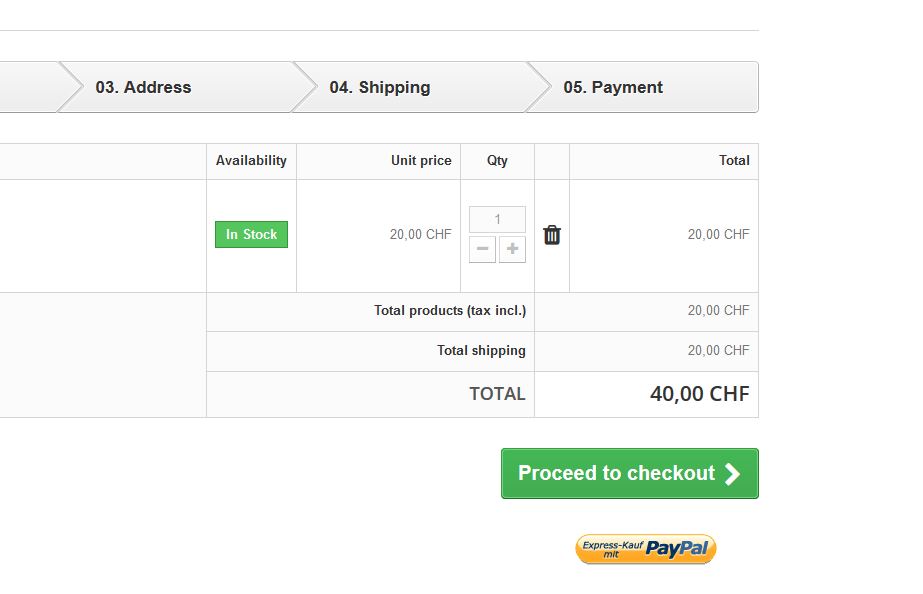Click the Total column header
The width and height of the screenshot is (923, 594).
734,160
